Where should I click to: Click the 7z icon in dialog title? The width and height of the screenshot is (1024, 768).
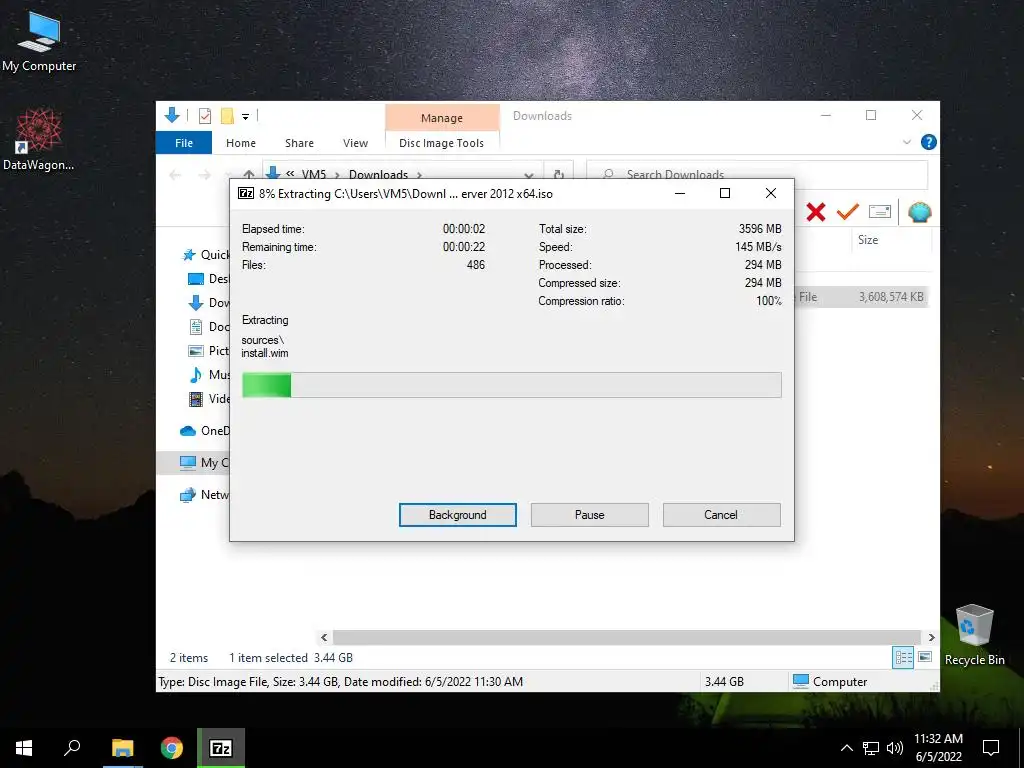246,193
